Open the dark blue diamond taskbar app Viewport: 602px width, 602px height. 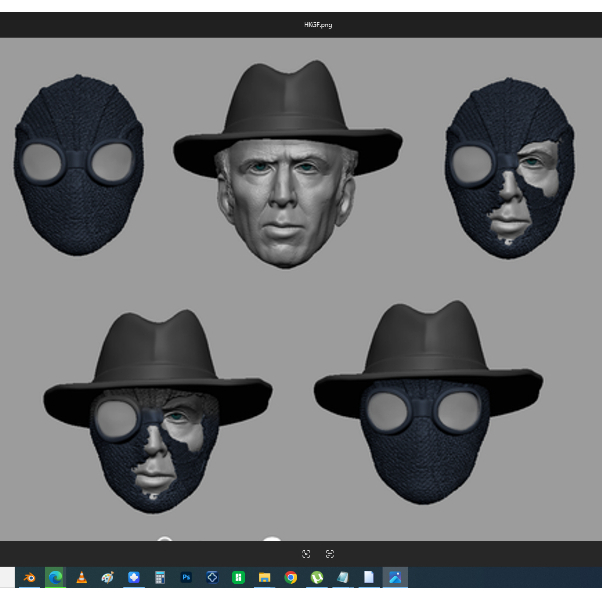[x=212, y=577]
